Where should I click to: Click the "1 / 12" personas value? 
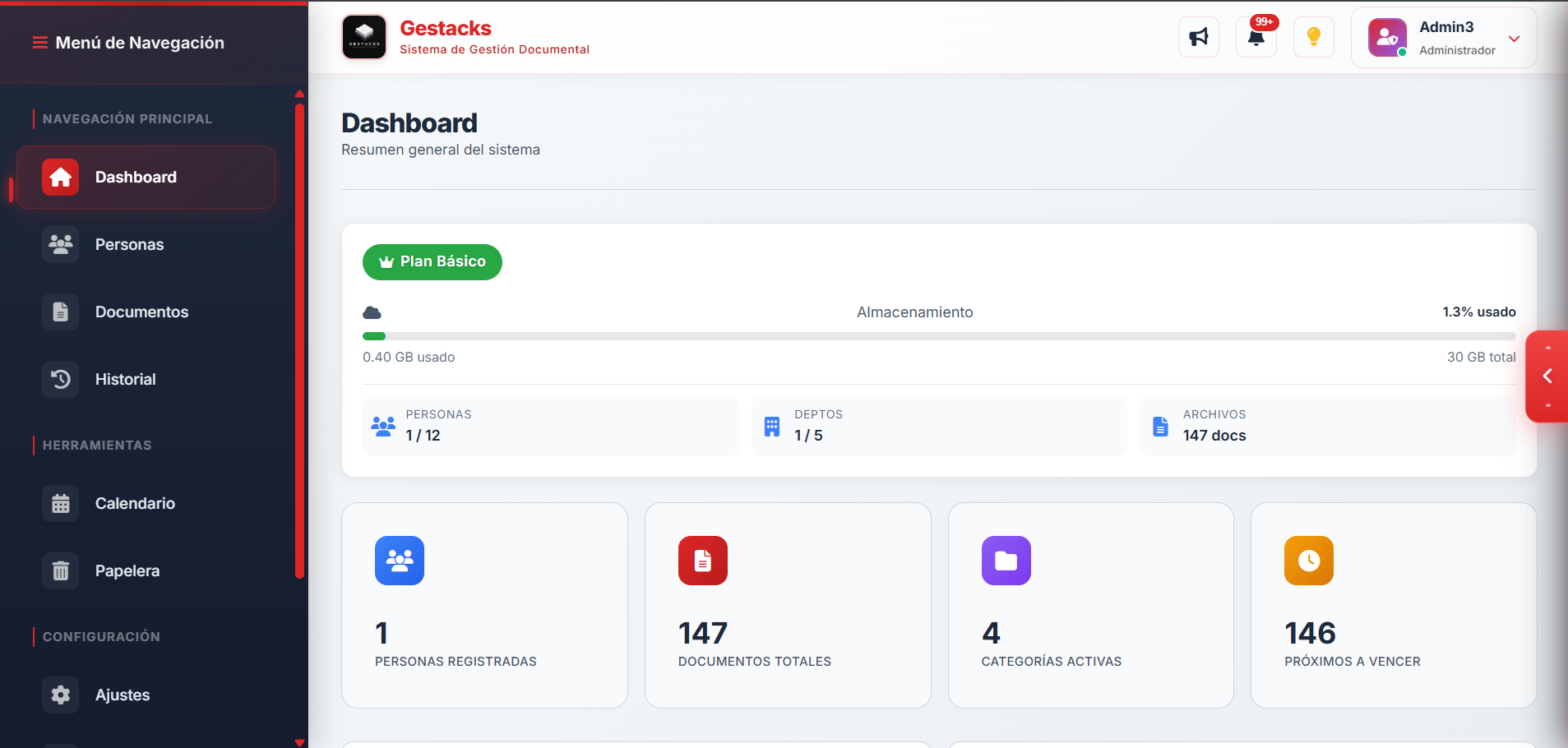tap(423, 436)
